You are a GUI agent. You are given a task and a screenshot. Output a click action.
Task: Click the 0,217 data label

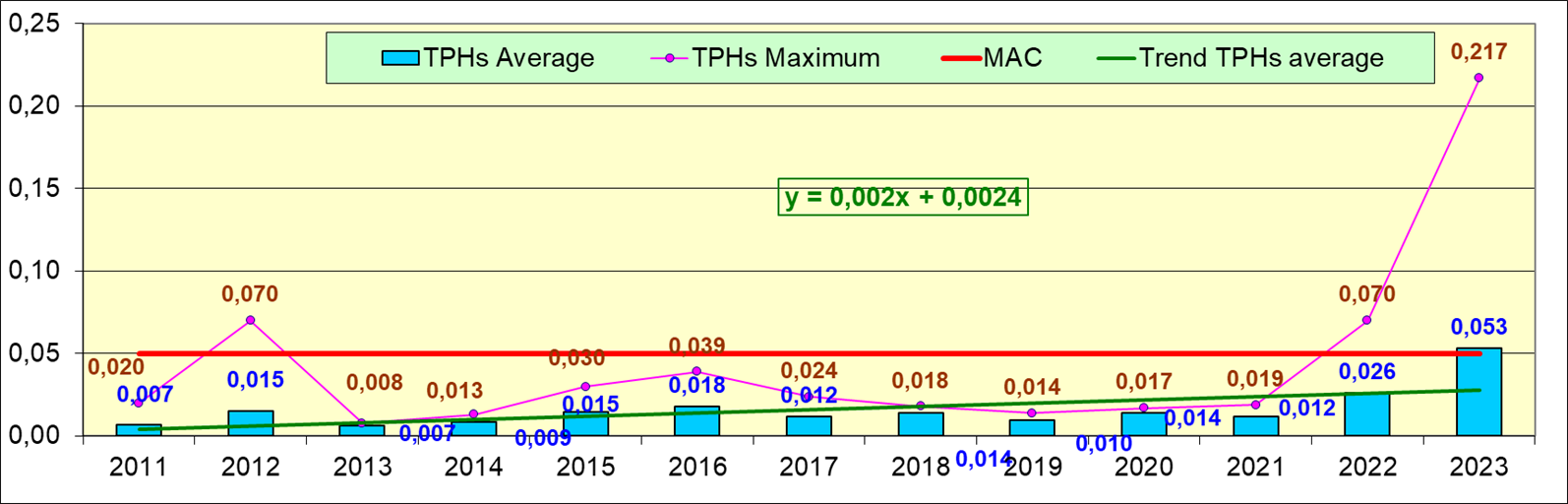click(1478, 51)
